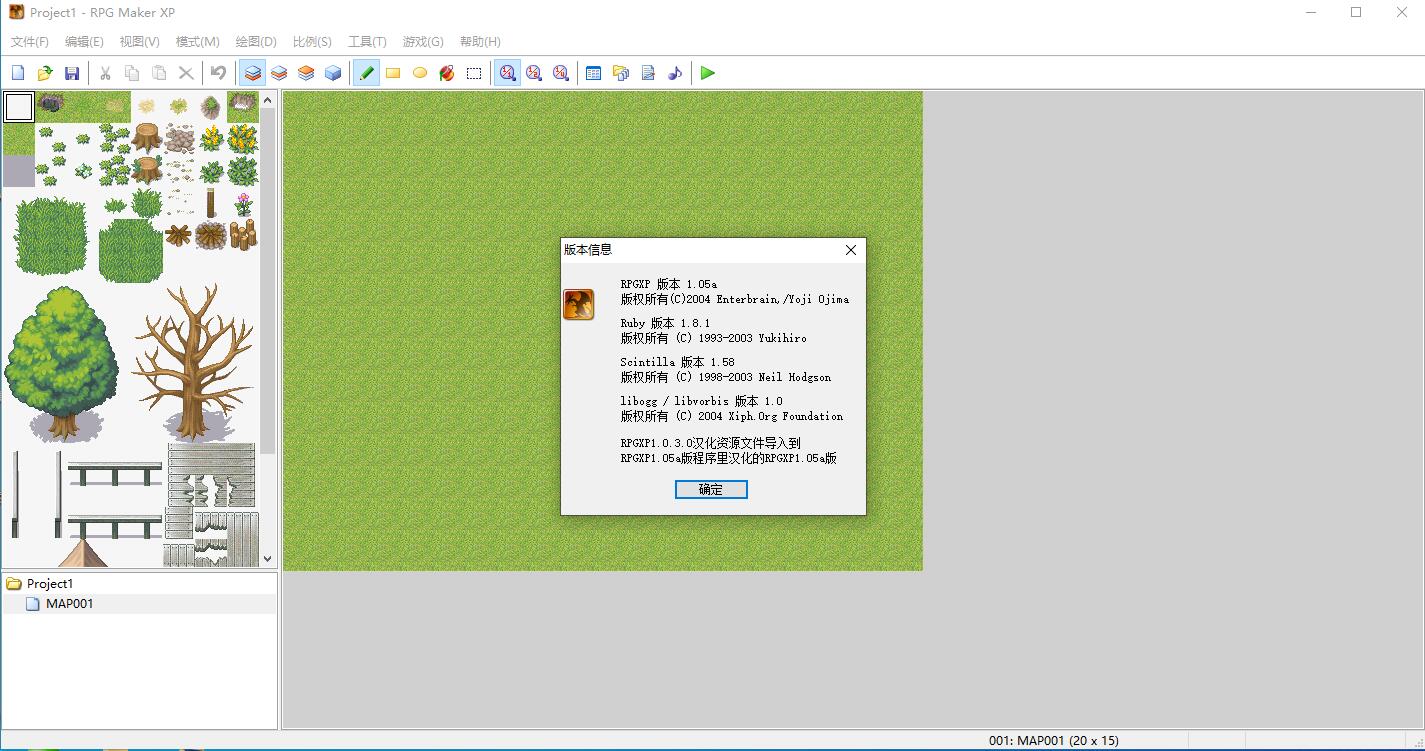
Task: Pick the tree stump tile
Action: pyautogui.click(x=147, y=138)
